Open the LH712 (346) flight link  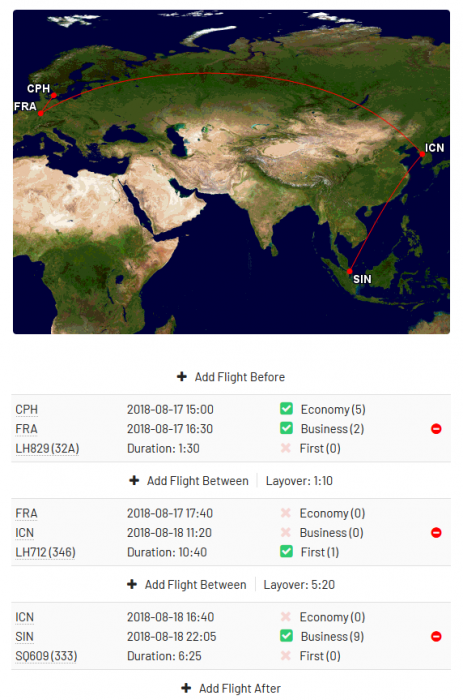coord(45,552)
